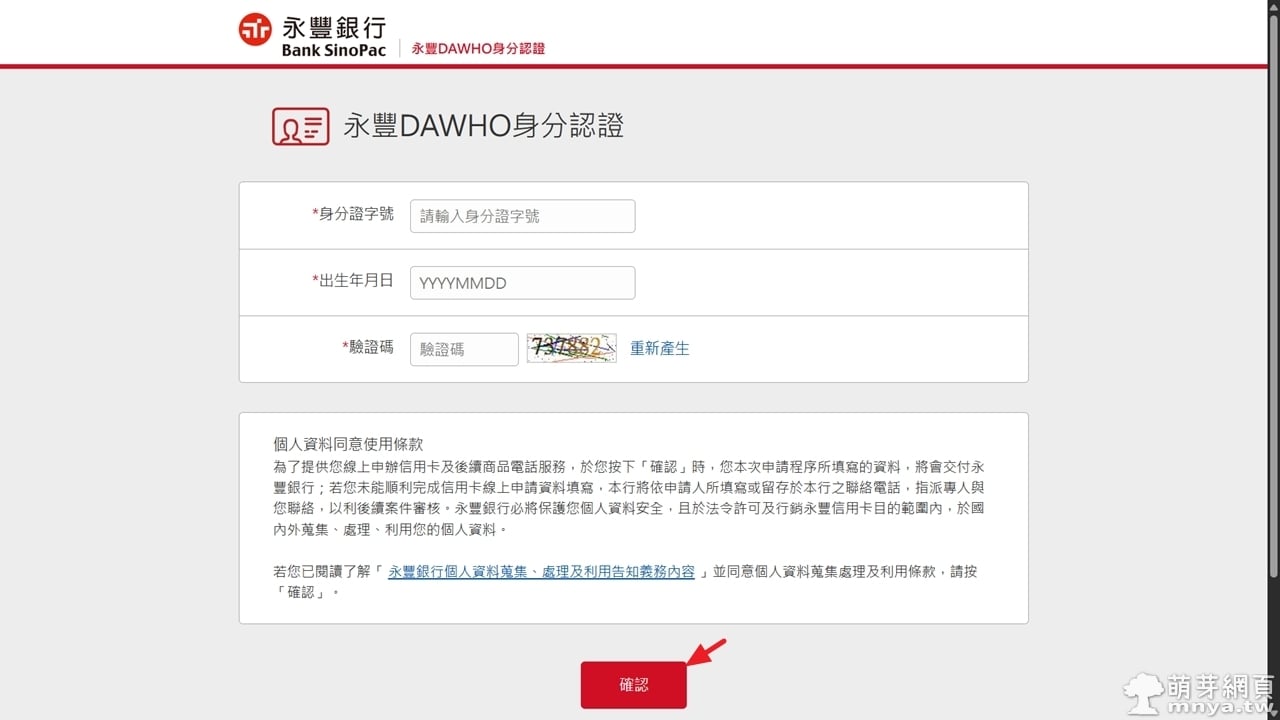Screen dimensions: 1280x720
Task: Click into the 驗證碼 text box
Action: [464, 349]
